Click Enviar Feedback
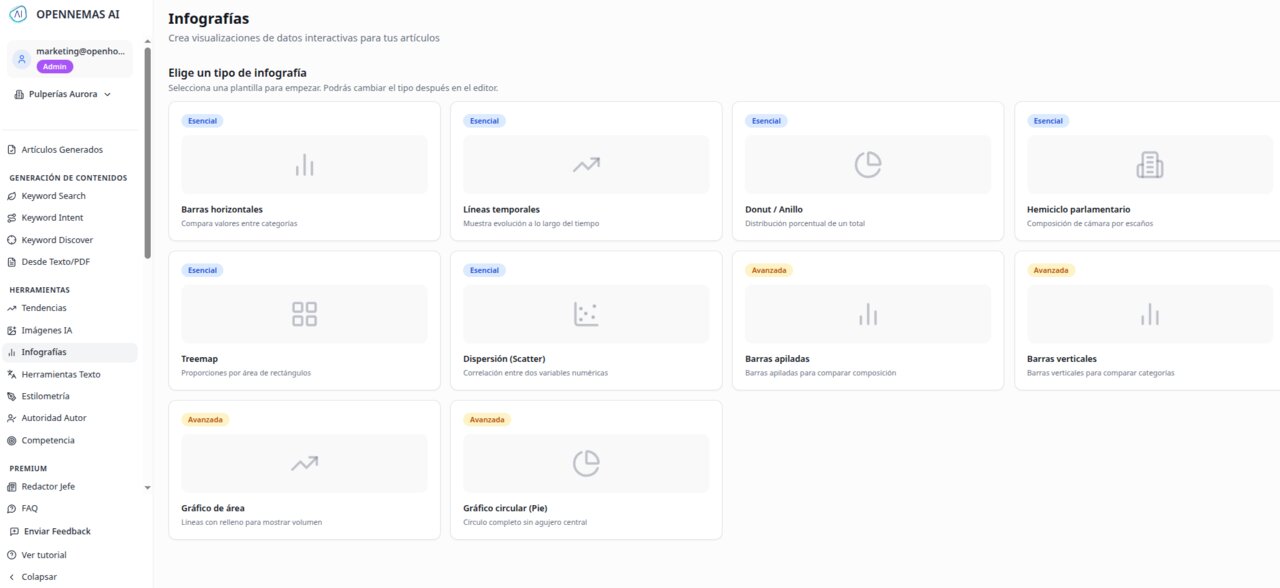The width and height of the screenshot is (1280, 588). point(56,531)
